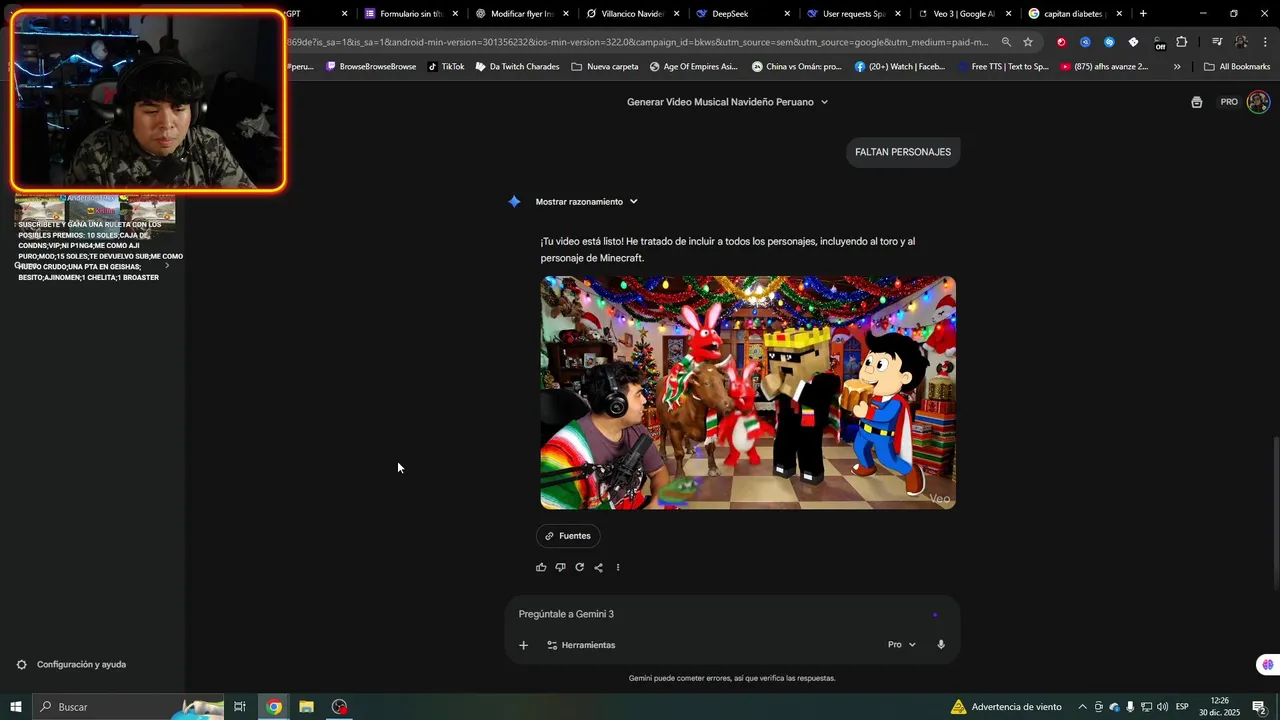Open the chat title Generar Video Musical dropdown

tap(727, 102)
